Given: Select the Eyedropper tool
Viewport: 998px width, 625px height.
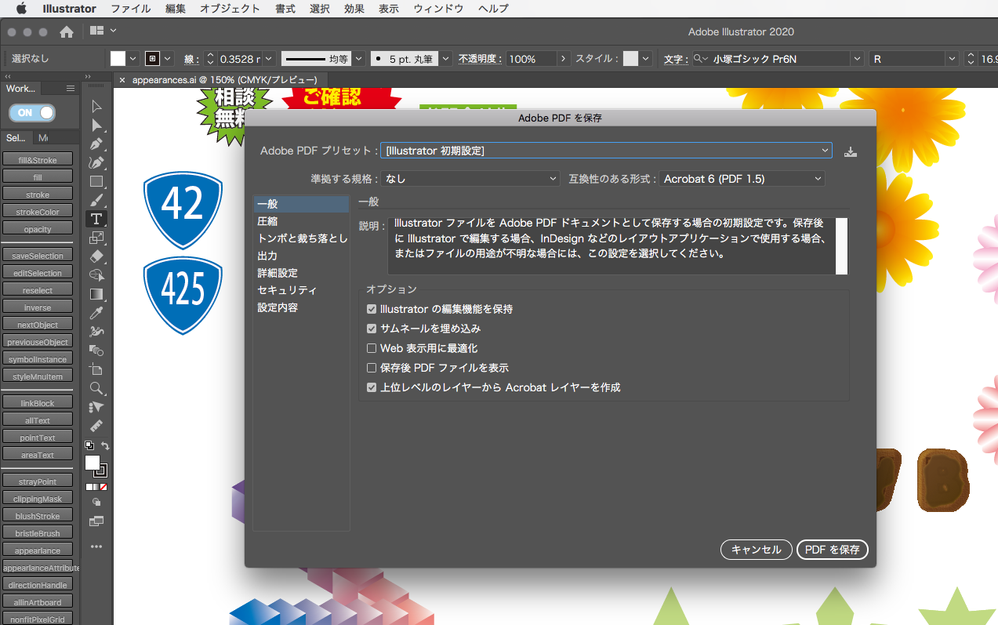Looking at the screenshot, I should [96, 315].
